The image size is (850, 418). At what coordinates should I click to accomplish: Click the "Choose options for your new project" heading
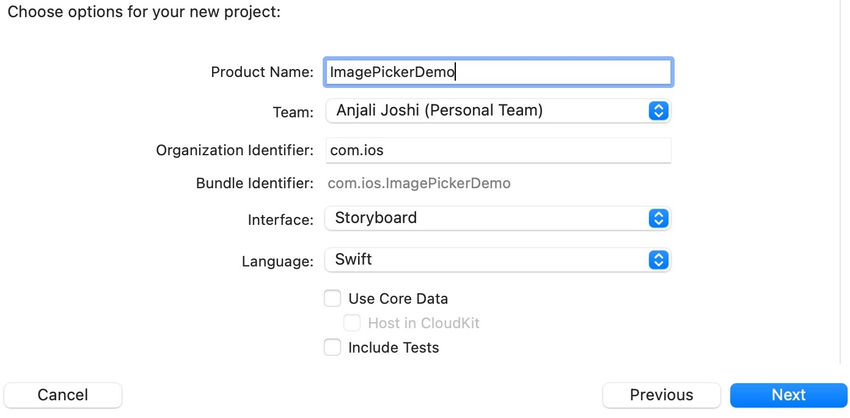tap(144, 13)
